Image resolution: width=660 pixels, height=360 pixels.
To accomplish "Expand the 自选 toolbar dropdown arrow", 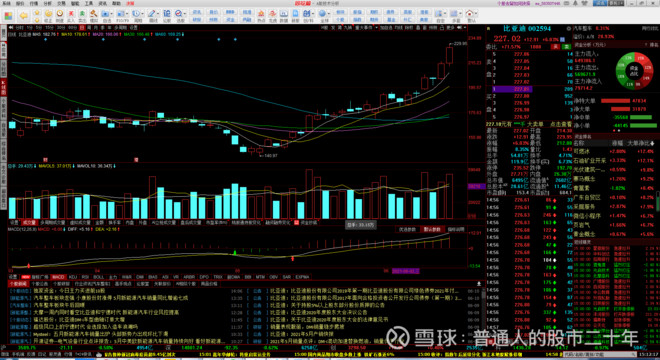I will 112,14.
